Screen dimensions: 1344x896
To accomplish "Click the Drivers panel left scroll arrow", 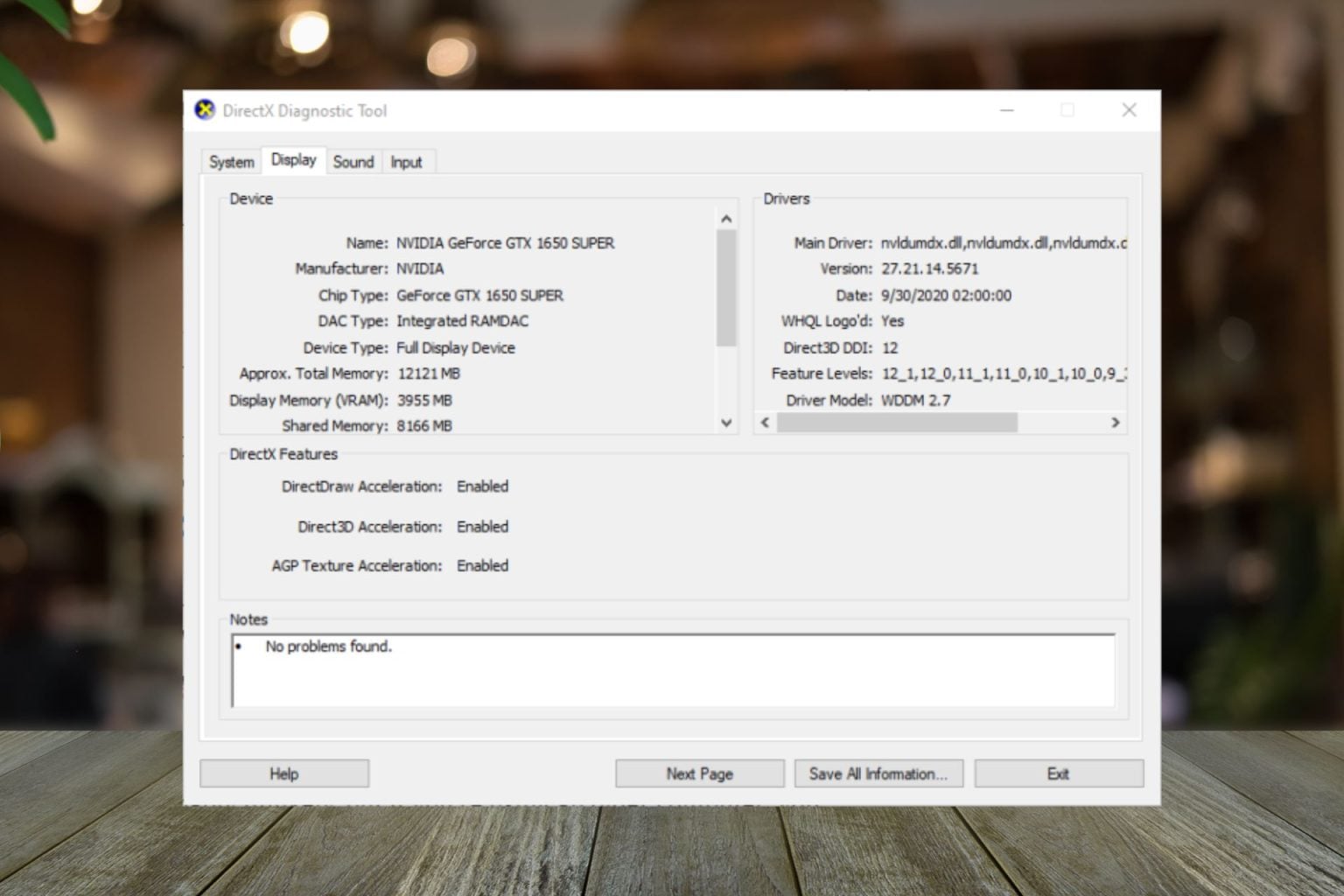I will pos(763,423).
